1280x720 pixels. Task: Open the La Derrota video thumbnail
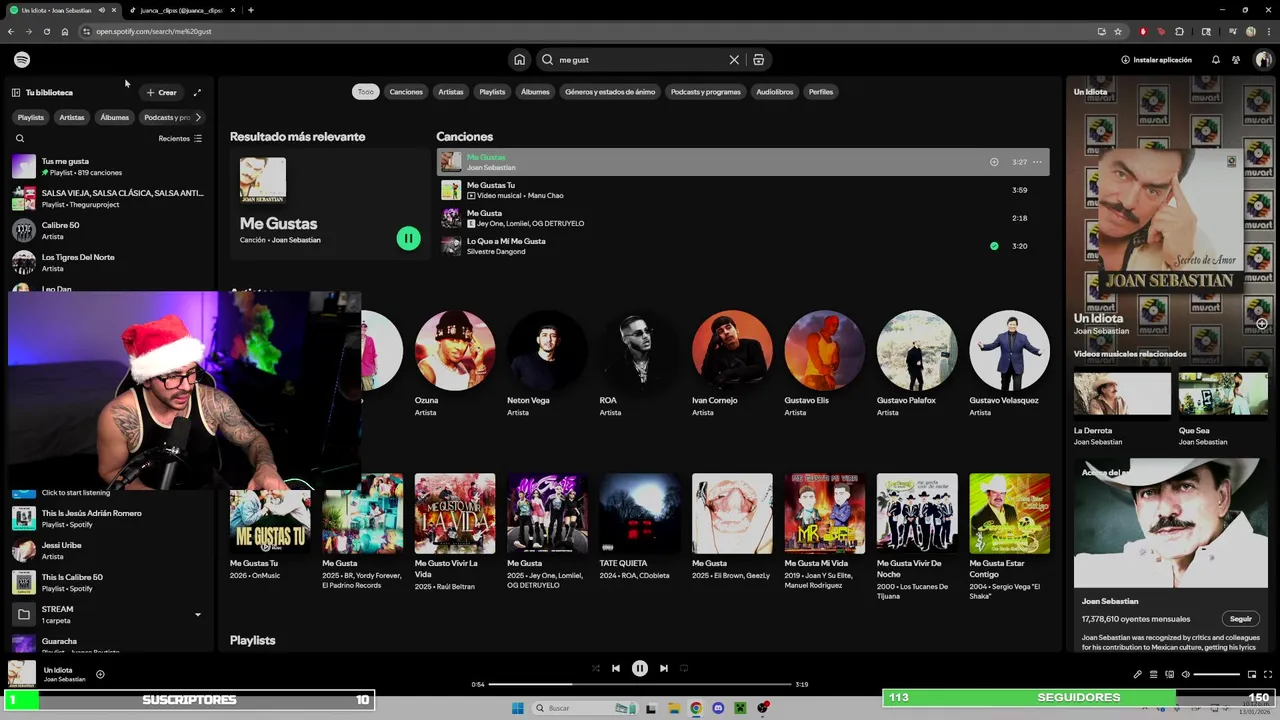pyautogui.click(x=1122, y=393)
